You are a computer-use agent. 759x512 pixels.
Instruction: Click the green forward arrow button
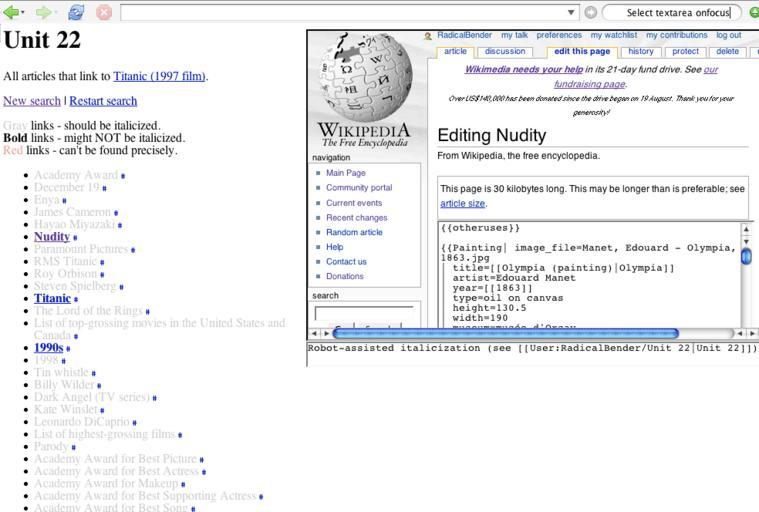point(43,13)
